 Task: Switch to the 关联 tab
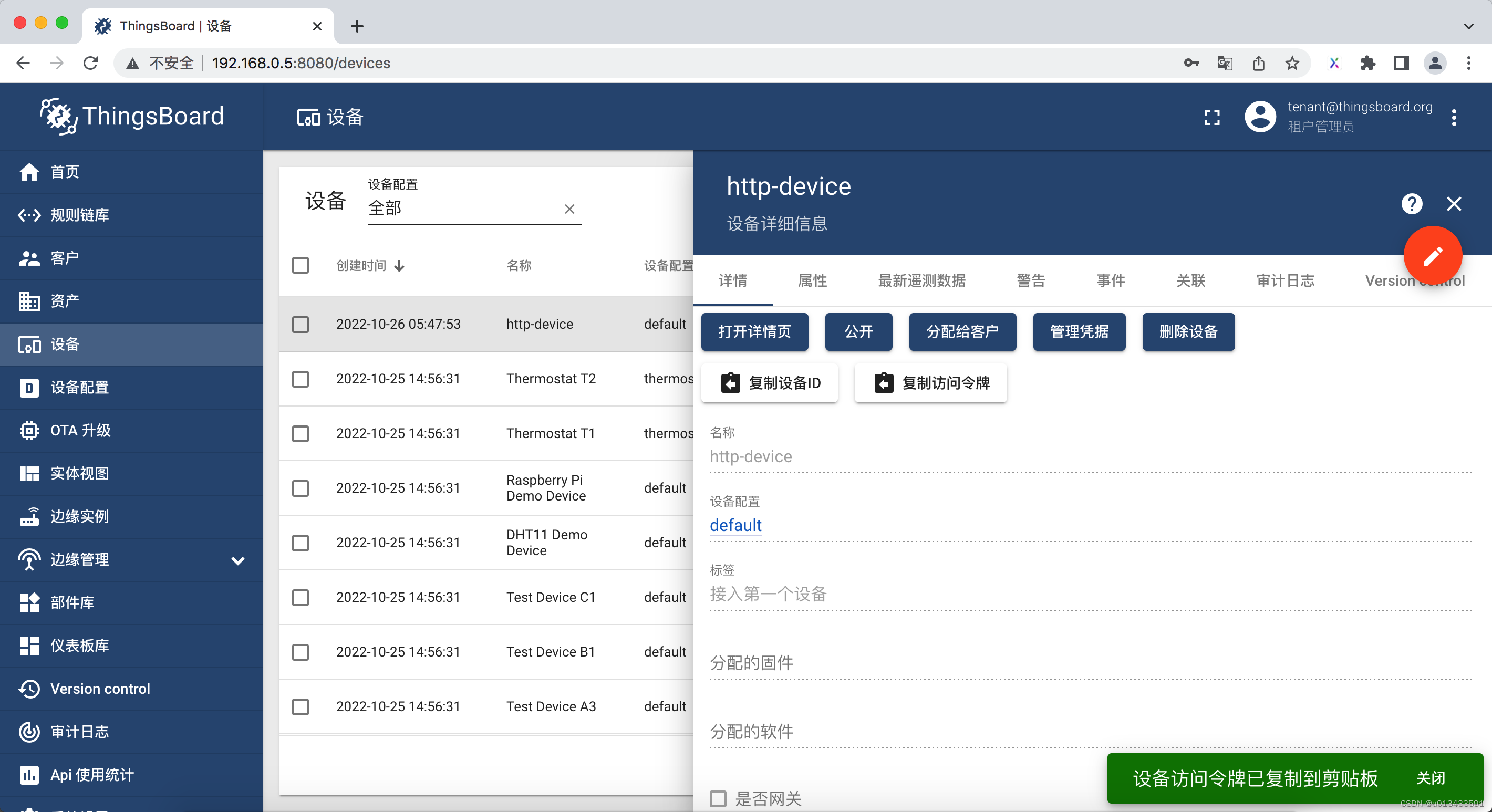click(x=1190, y=281)
